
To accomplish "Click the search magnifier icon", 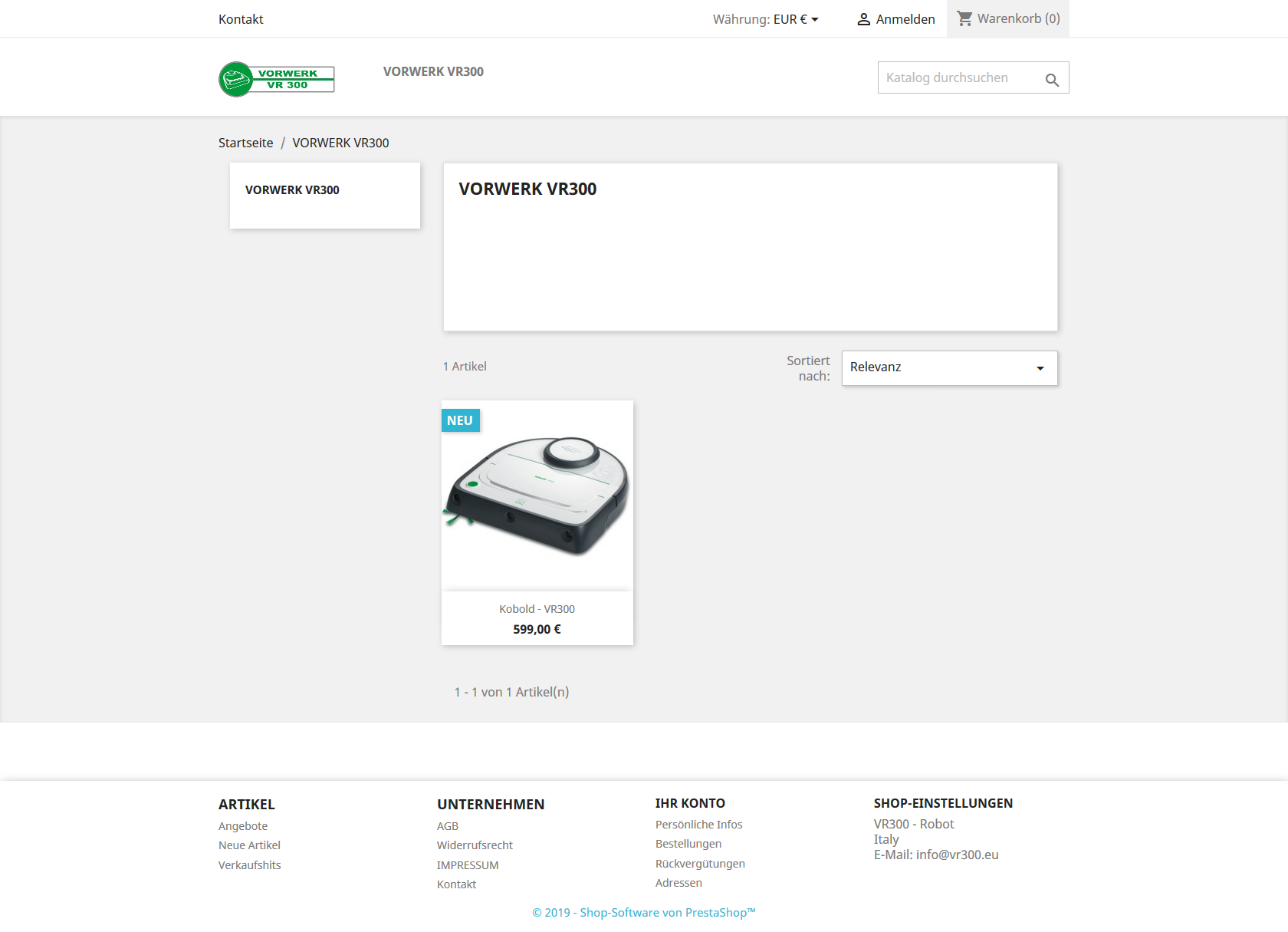I will click(x=1052, y=80).
